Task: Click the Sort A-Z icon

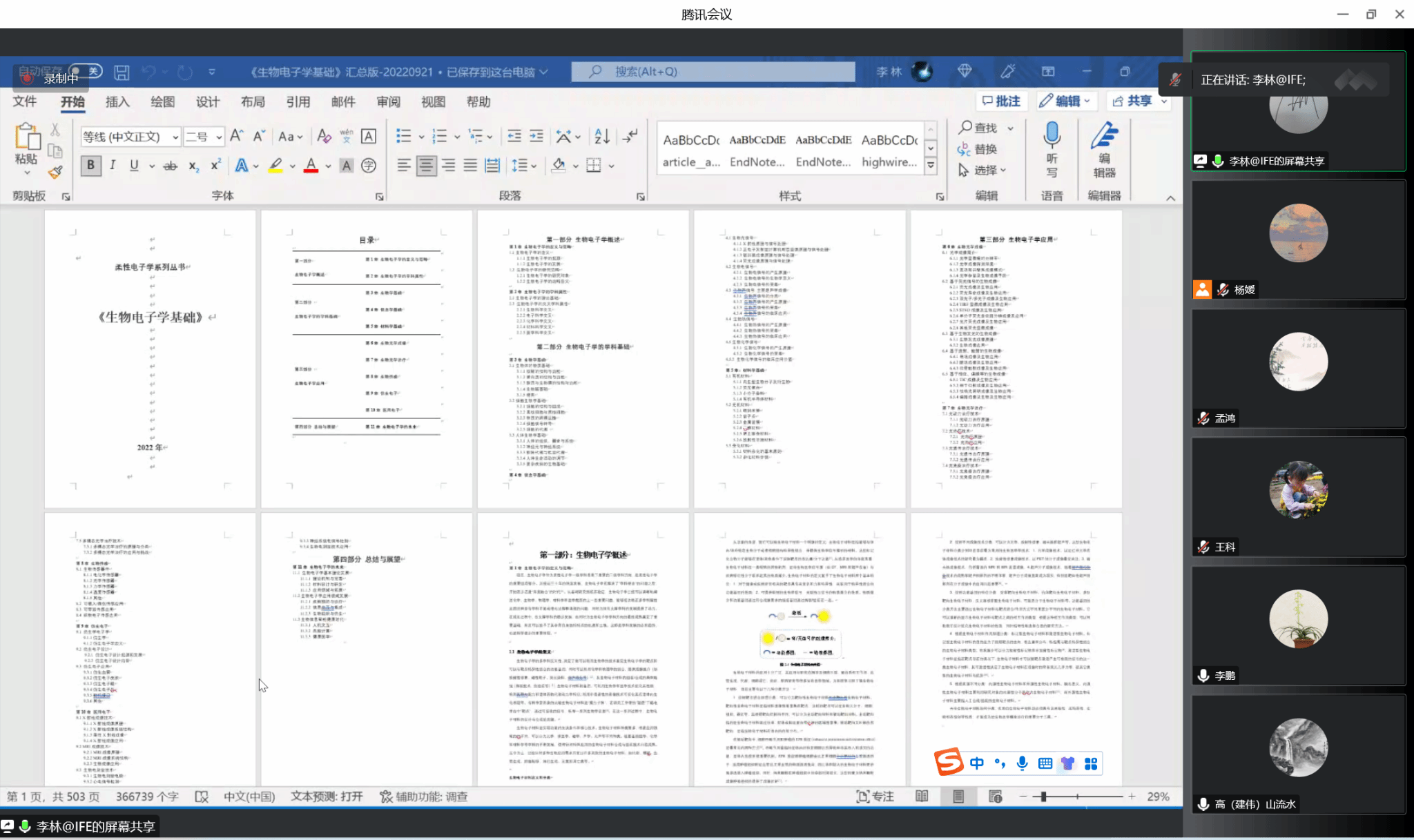Action: click(x=602, y=137)
